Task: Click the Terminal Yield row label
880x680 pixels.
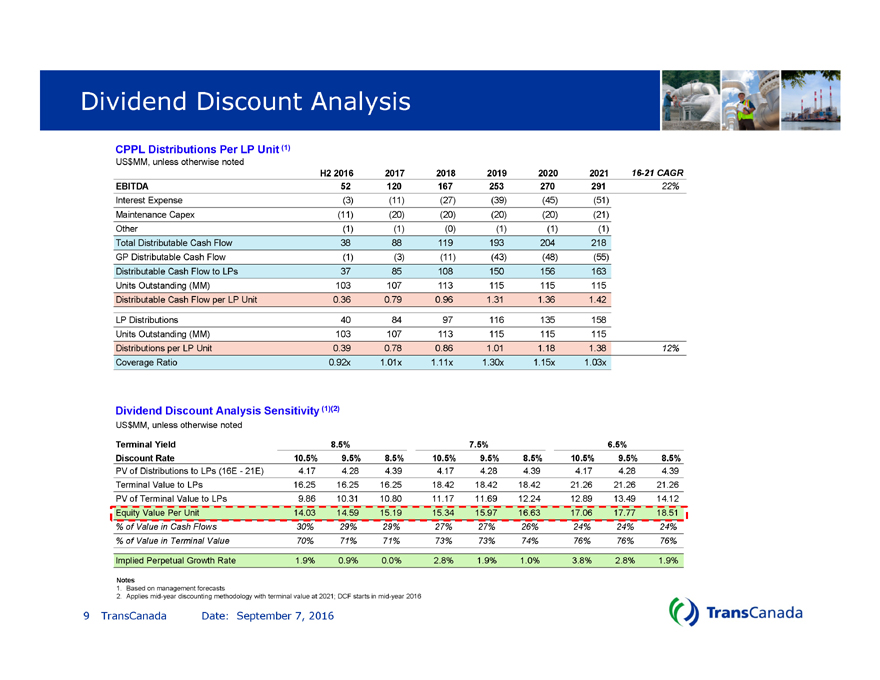Action: pyautogui.click(x=146, y=443)
